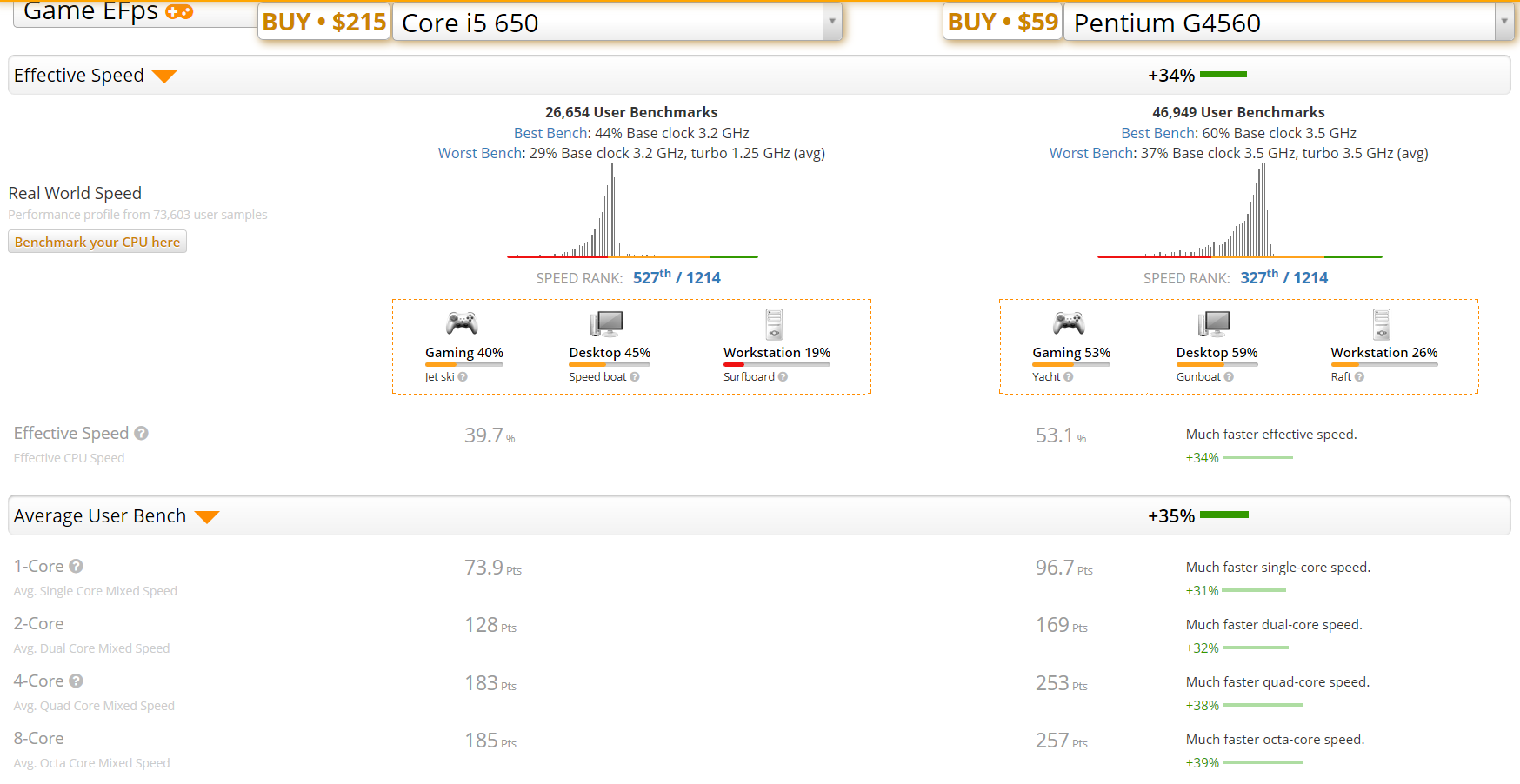Click the 185 Pts octa-core score
The width and height of the screenshot is (1520, 784).
click(490, 741)
